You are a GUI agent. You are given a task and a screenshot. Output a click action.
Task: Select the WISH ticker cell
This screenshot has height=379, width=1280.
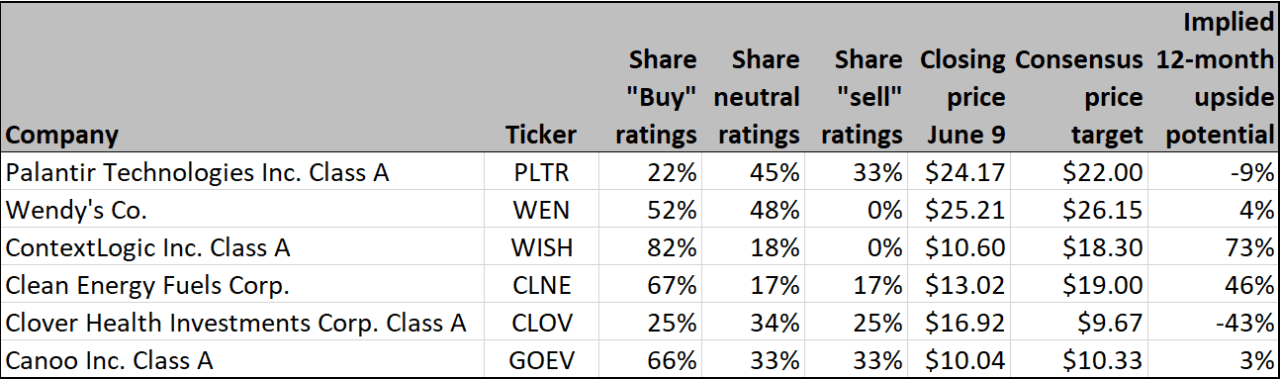point(541,249)
